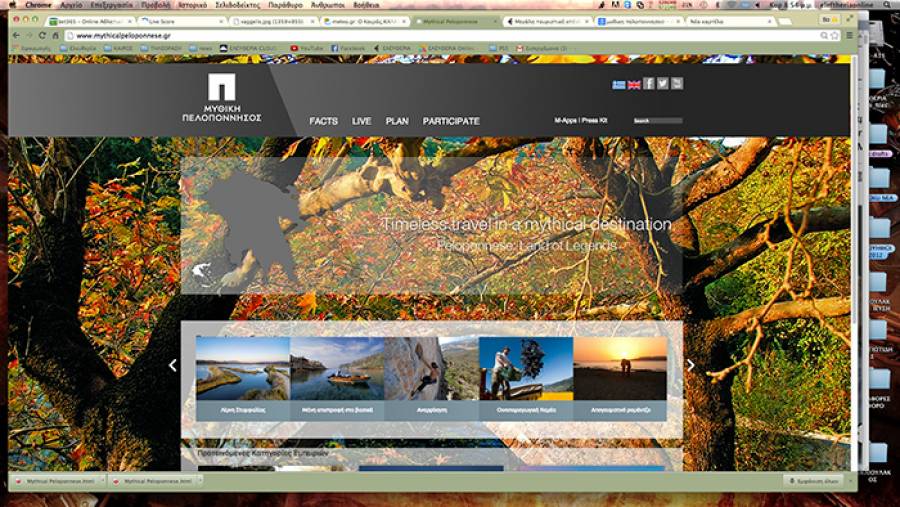Advance carousel with the right arrow
The width and height of the screenshot is (900, 507).
coord(691,366)
